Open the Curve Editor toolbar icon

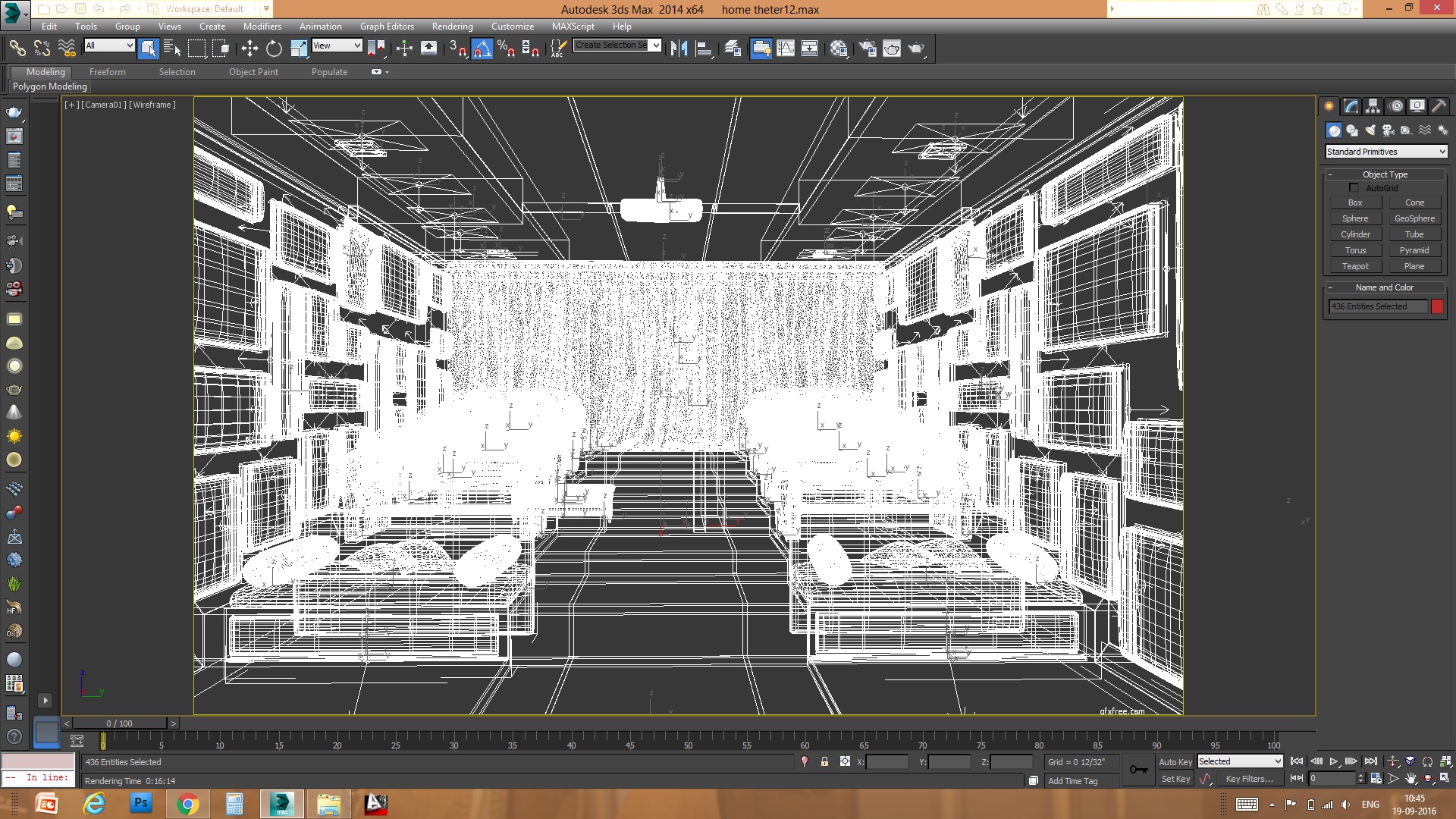pyautogui.click(x=786, y=49)
